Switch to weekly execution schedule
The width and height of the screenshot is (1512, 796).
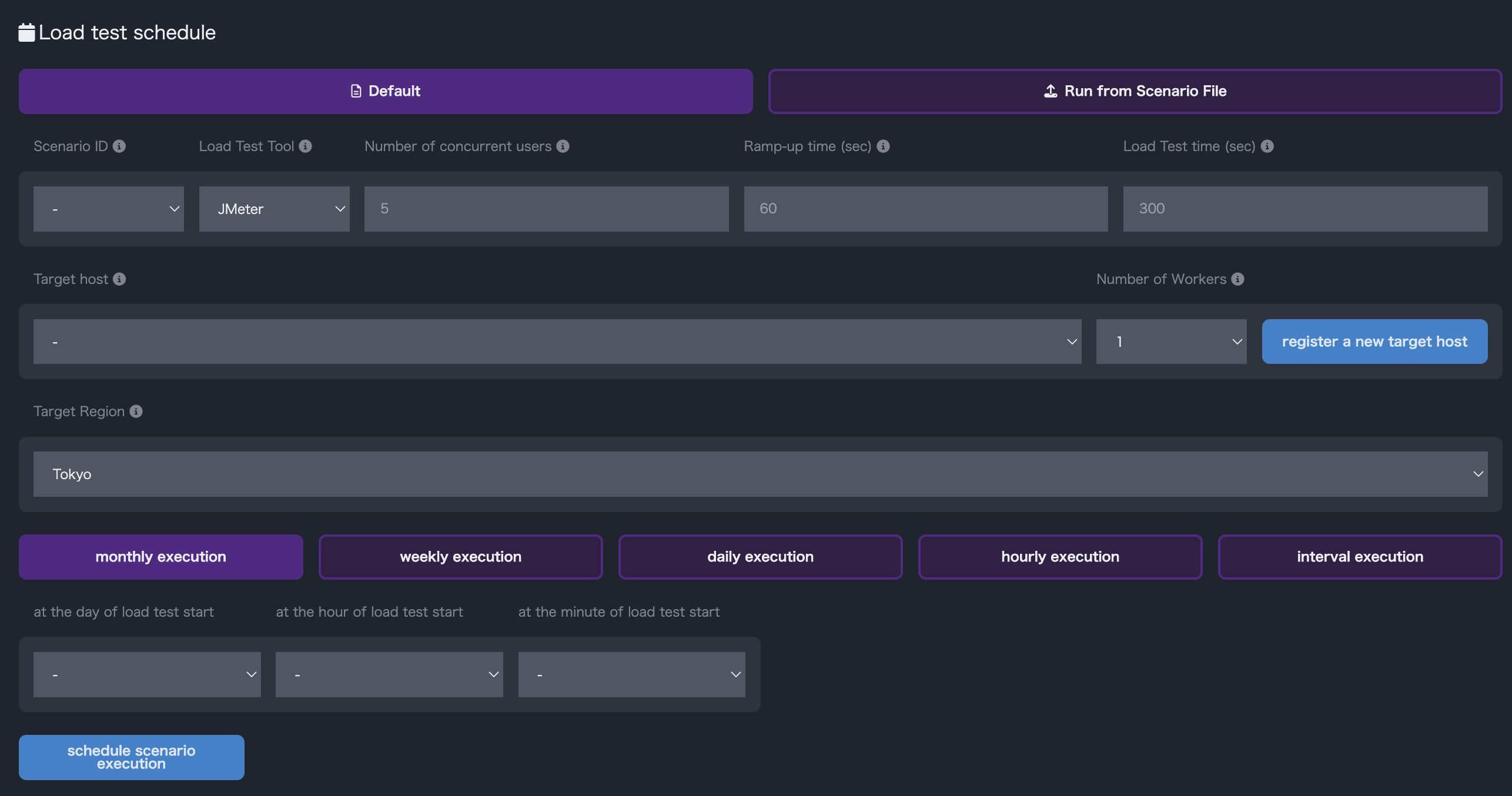460,557
